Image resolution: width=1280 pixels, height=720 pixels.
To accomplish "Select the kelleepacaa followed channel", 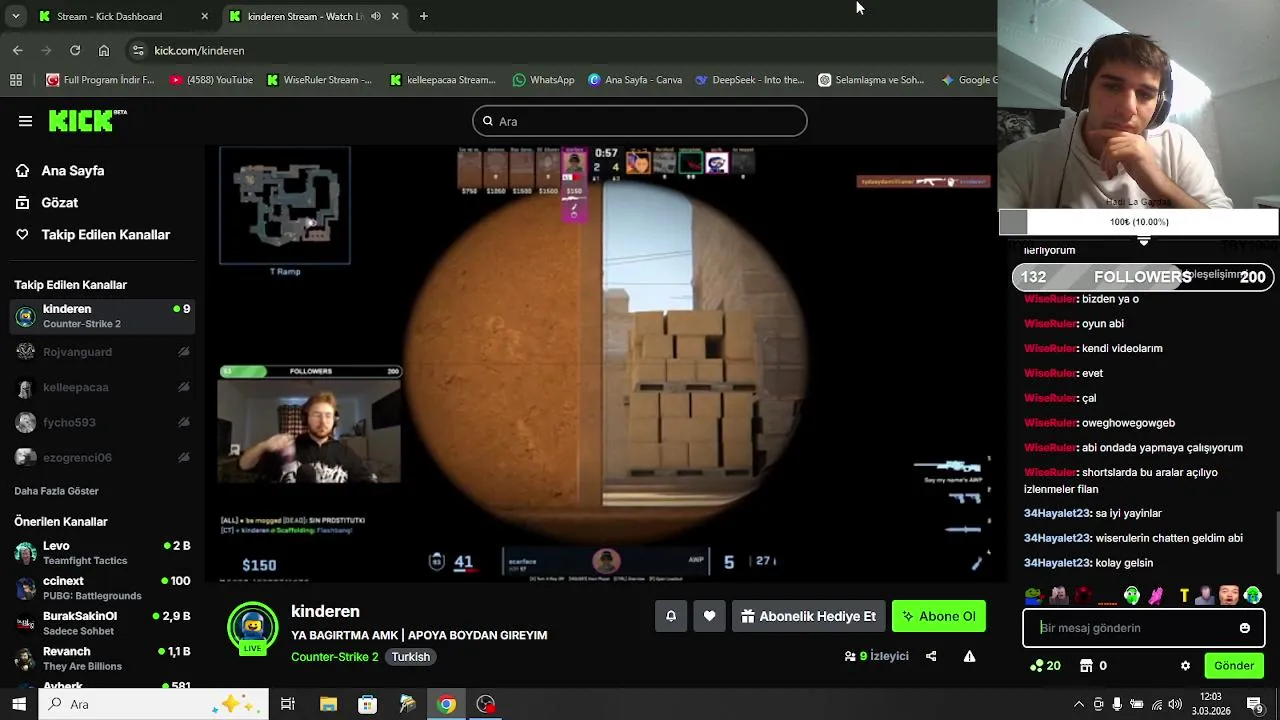I will (x=103, y=387).
